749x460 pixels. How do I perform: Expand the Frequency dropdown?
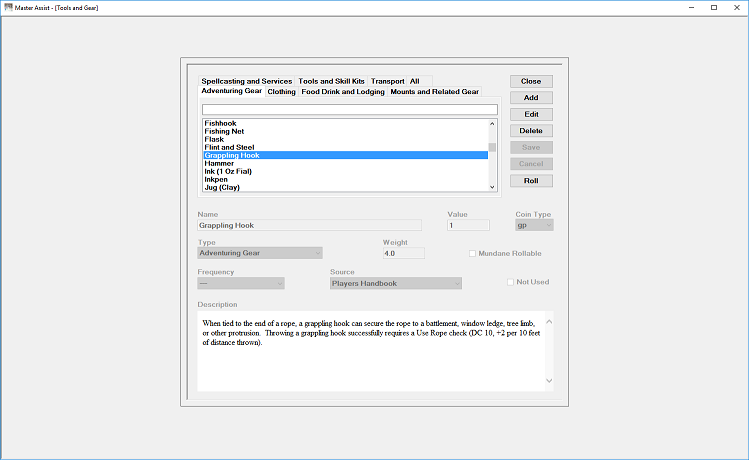click(x=241, y=283)
